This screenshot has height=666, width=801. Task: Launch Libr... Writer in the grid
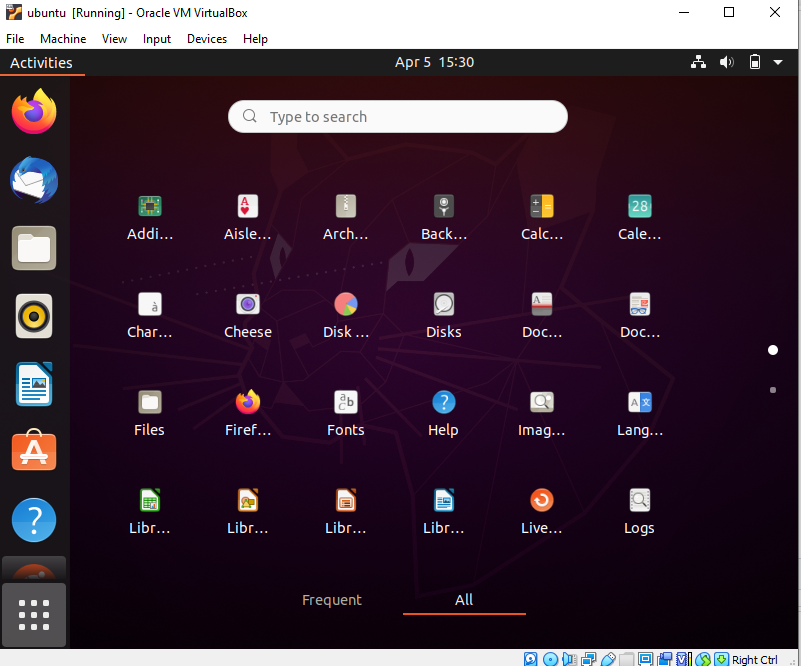(x=444, y=512)
